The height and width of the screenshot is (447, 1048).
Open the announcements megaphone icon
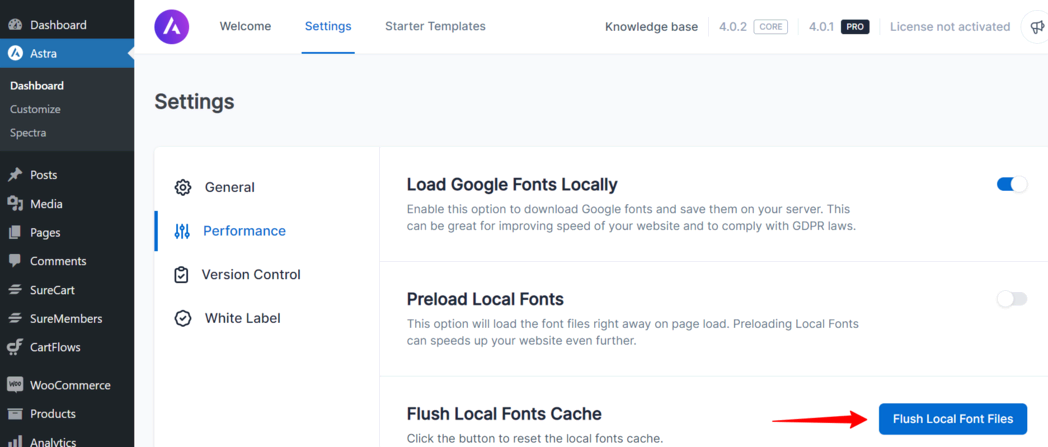[1038, 28]
